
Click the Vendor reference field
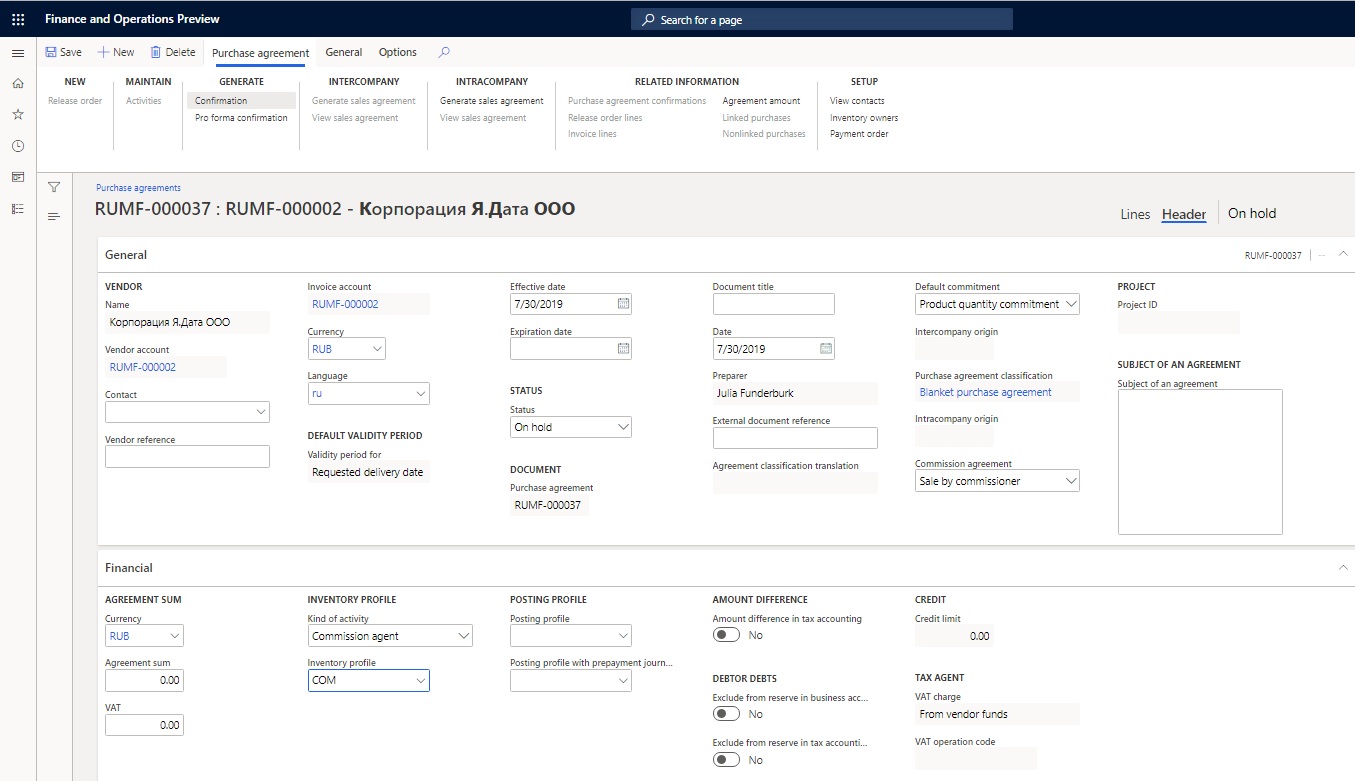[187, 457]
